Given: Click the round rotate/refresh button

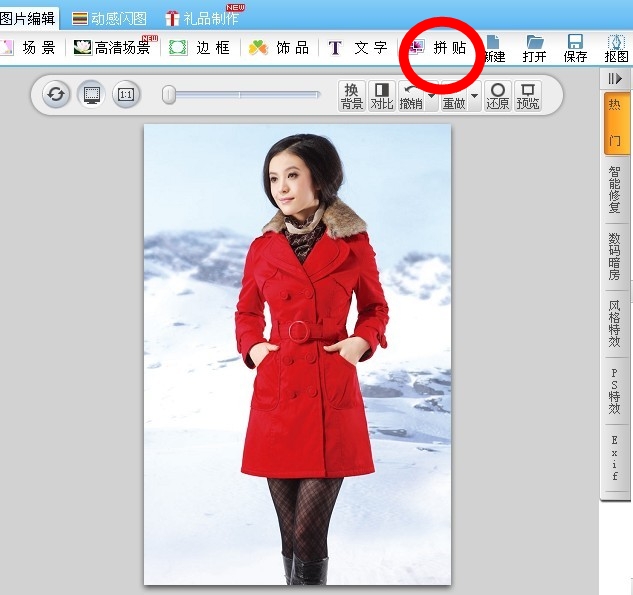Looking at the screenshot, I should click(x=56, y=95).
